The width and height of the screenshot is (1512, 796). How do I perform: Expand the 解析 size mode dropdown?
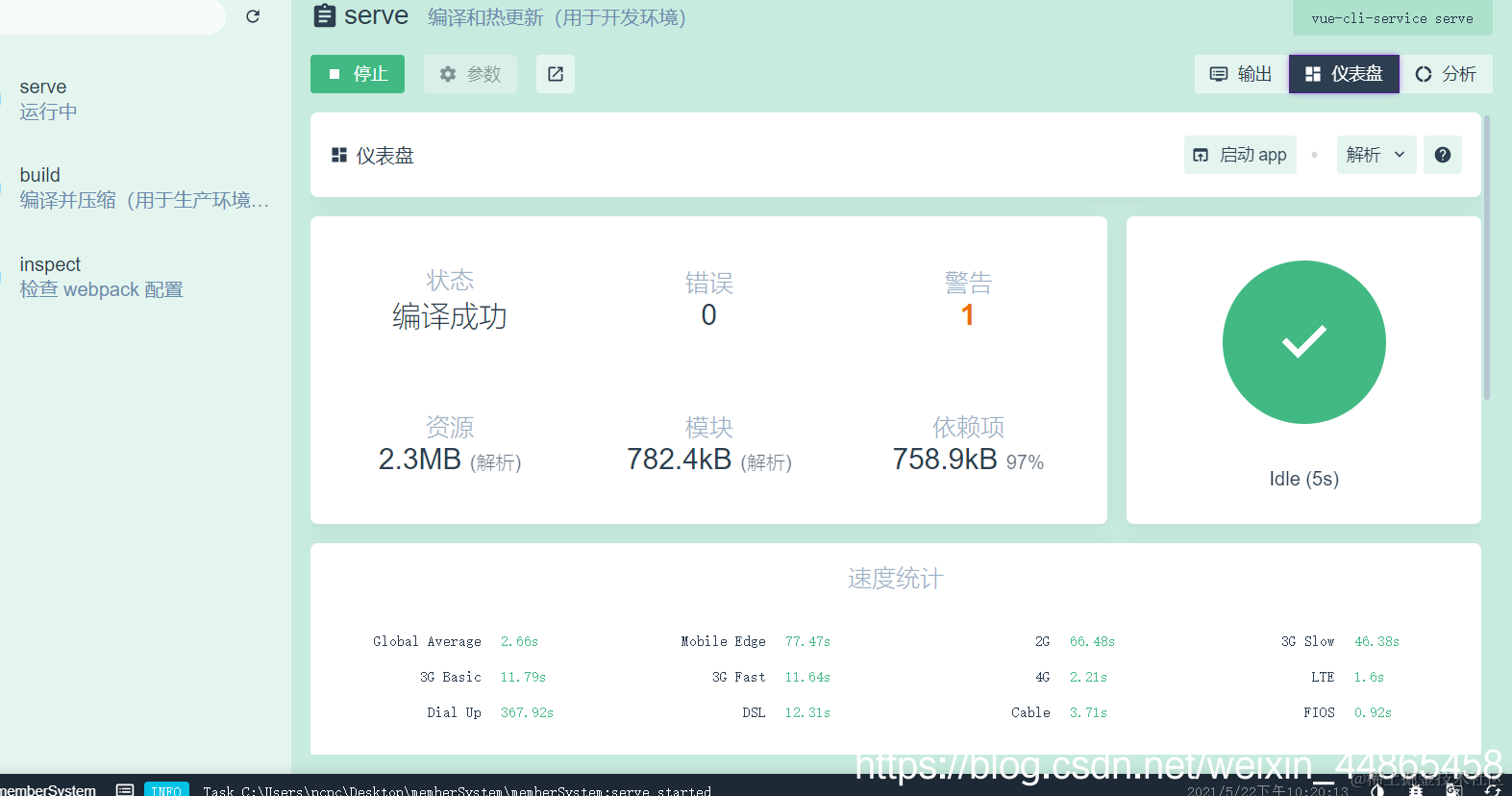(x=1376, y=155)
